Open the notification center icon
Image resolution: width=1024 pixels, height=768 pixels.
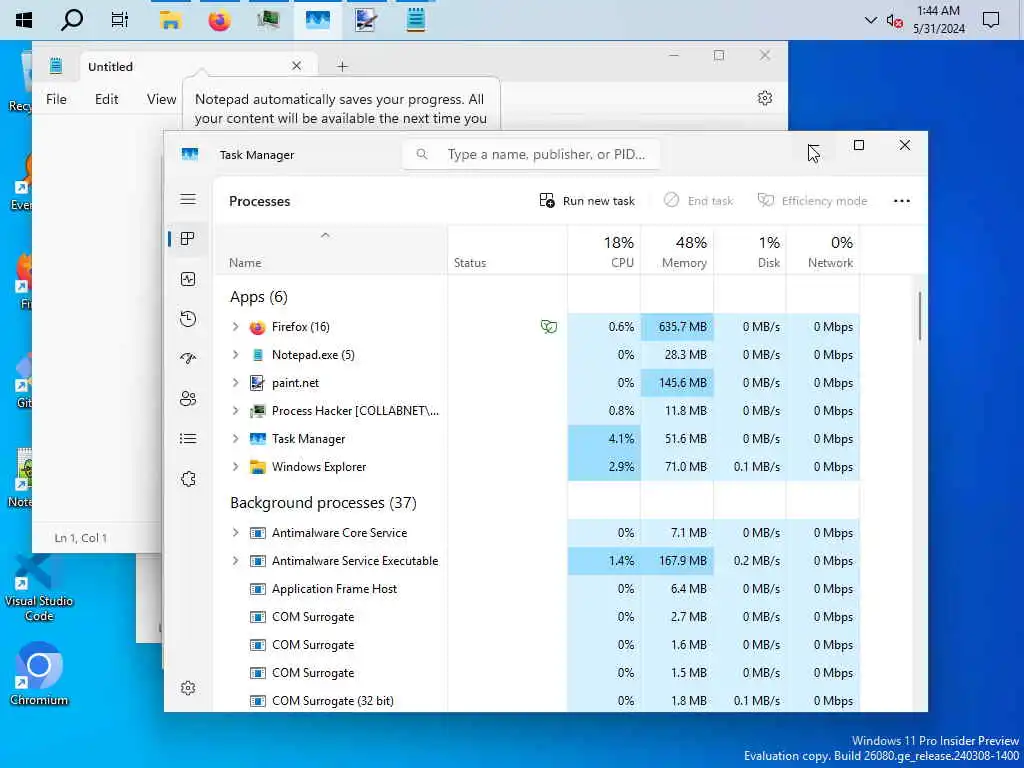(991, 20)
